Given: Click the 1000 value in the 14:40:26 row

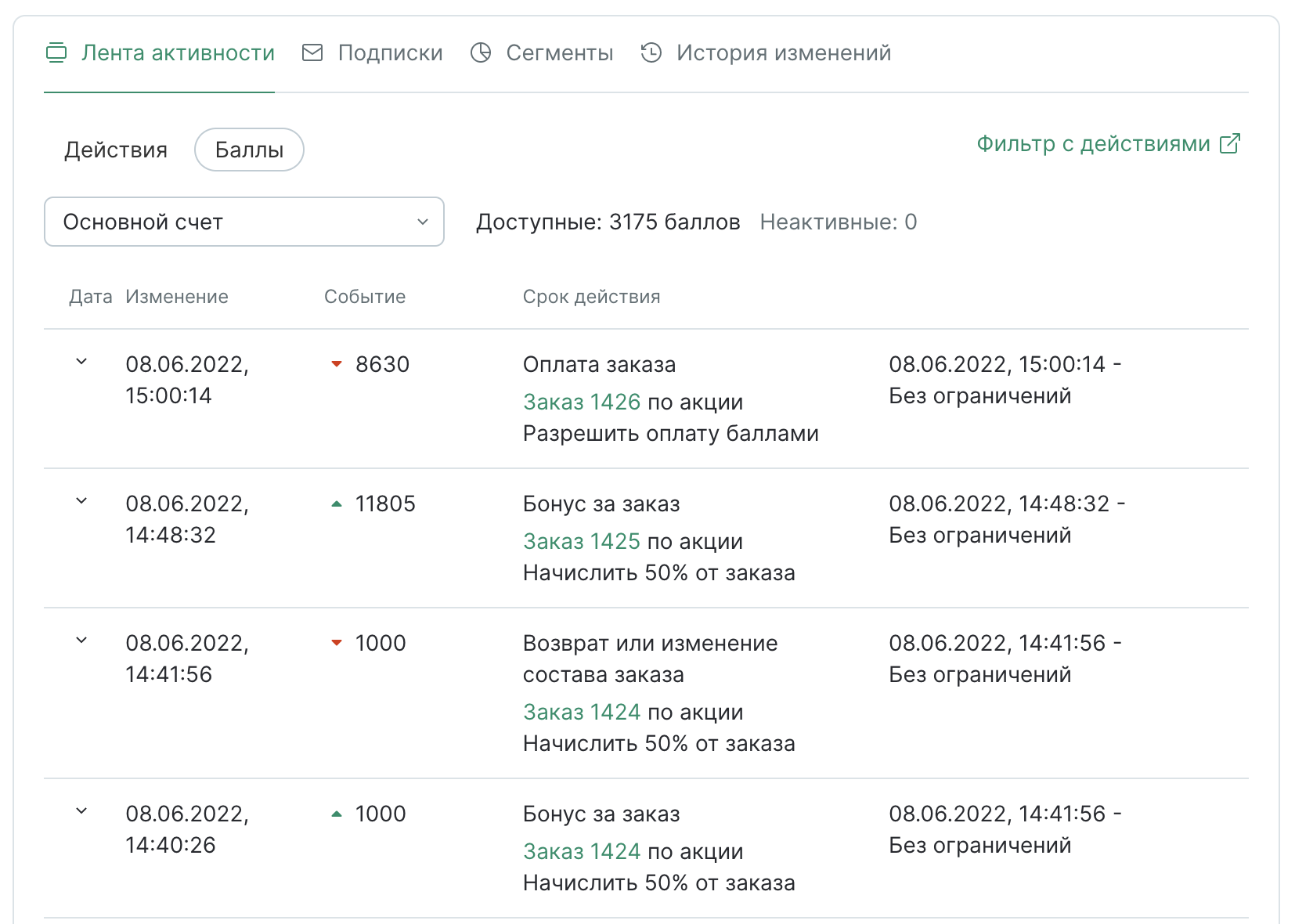Looking at the screenshot, I should click(x=381, y=814).
